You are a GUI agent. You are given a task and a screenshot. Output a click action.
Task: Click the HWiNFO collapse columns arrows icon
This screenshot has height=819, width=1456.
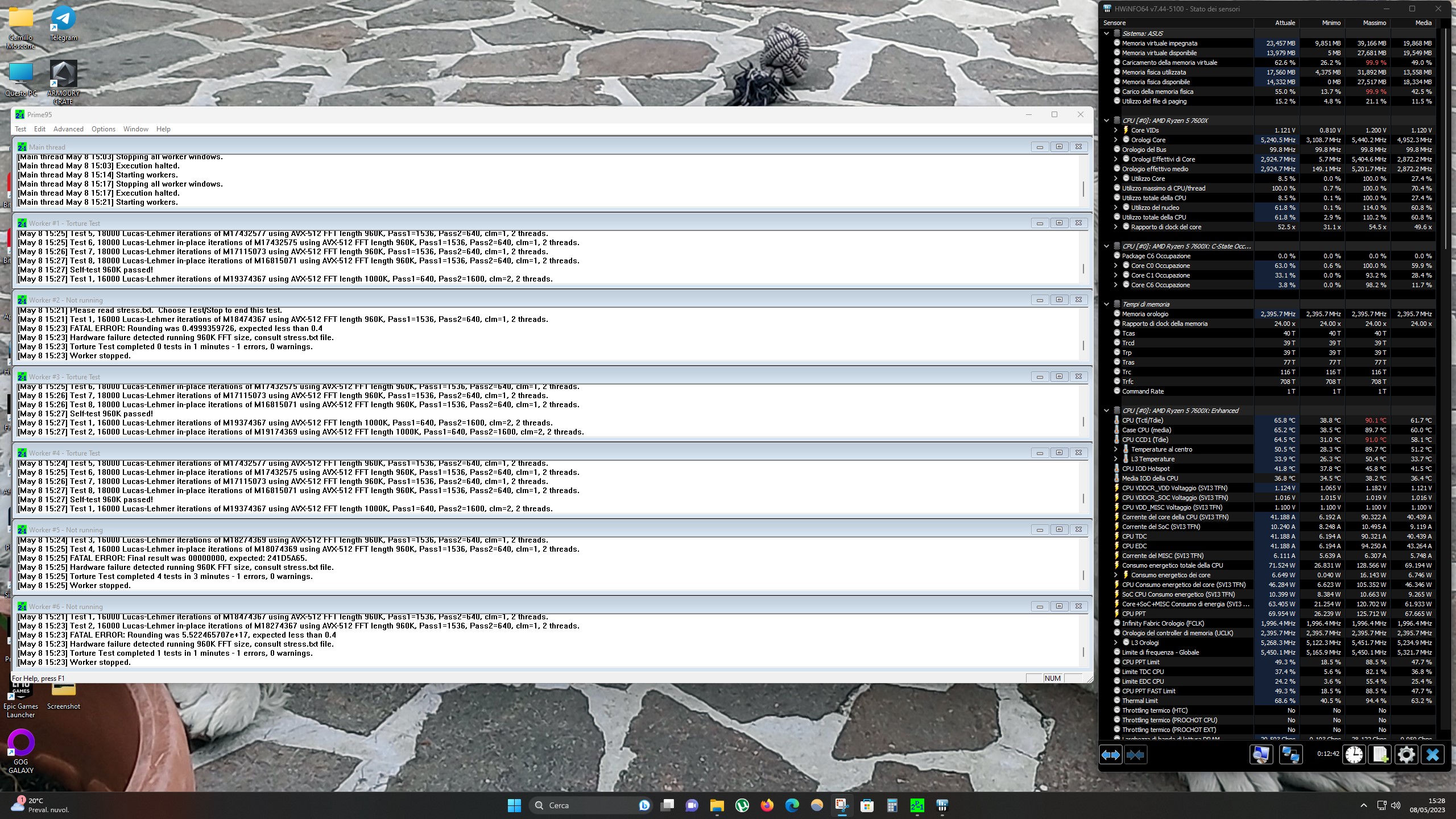click(x=1135, y=755)
